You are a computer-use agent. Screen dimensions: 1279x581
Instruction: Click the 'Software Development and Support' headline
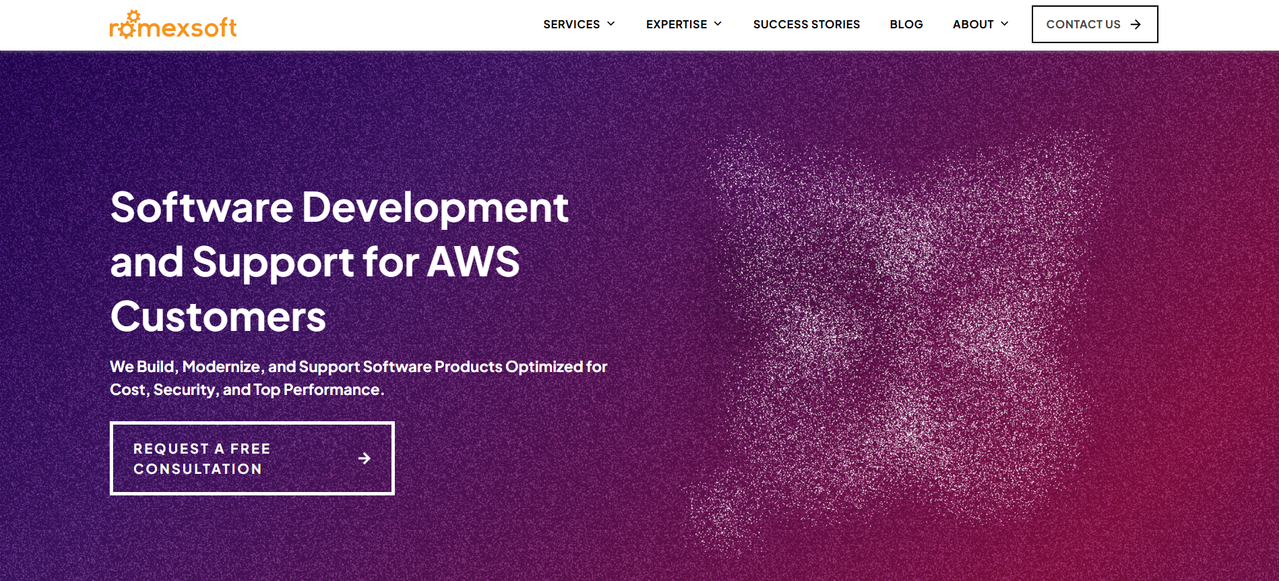point(340,261)
